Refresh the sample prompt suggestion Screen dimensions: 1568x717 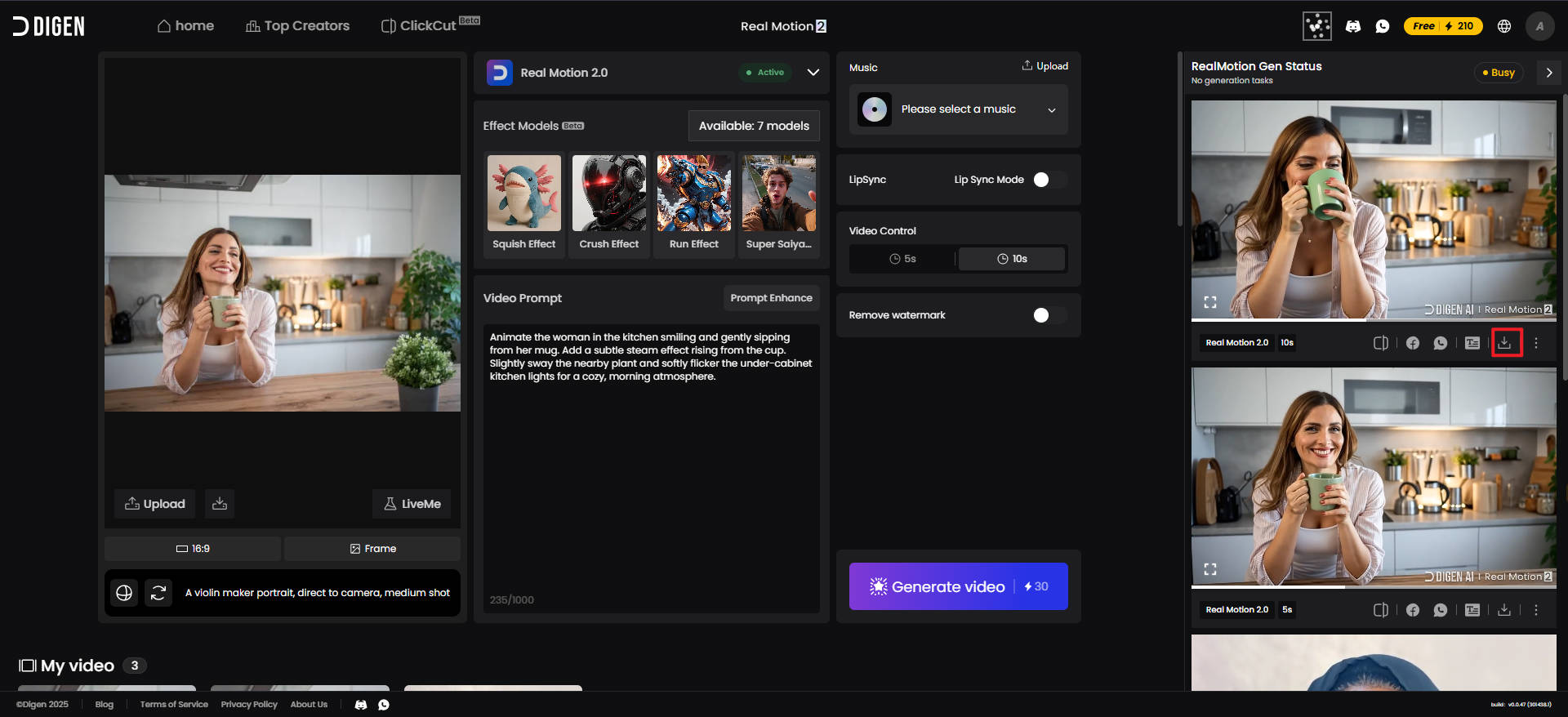point(158,593)
